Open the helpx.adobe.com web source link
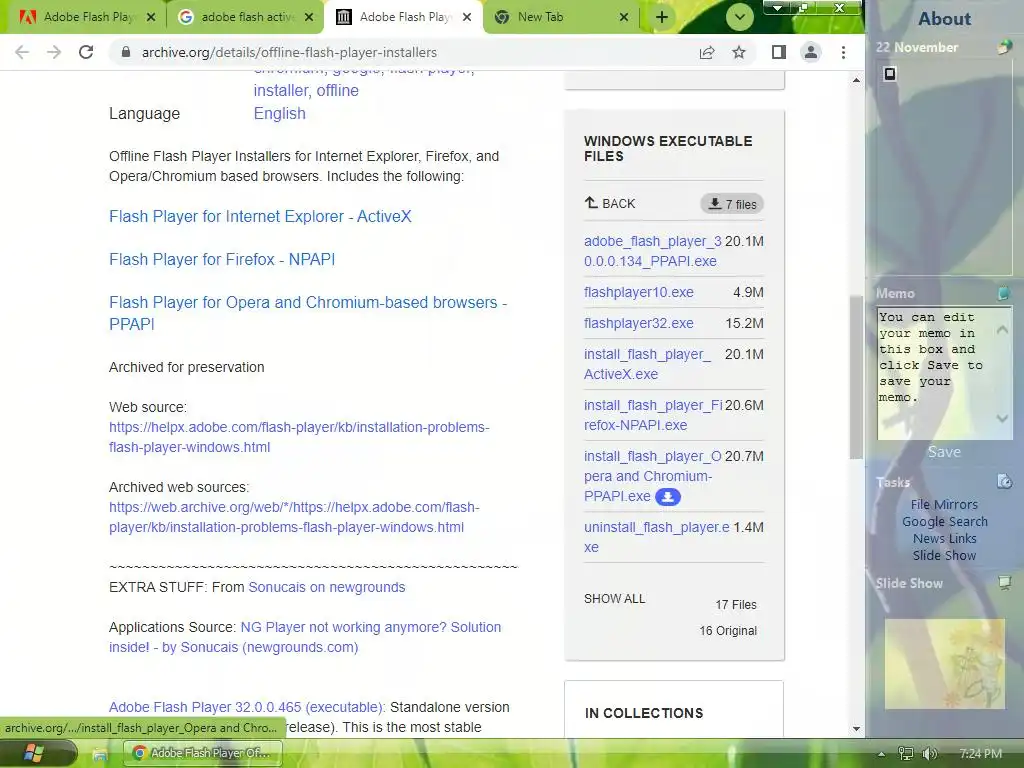The height and width of the screenshot is (768, 1024). click(299, 437)
